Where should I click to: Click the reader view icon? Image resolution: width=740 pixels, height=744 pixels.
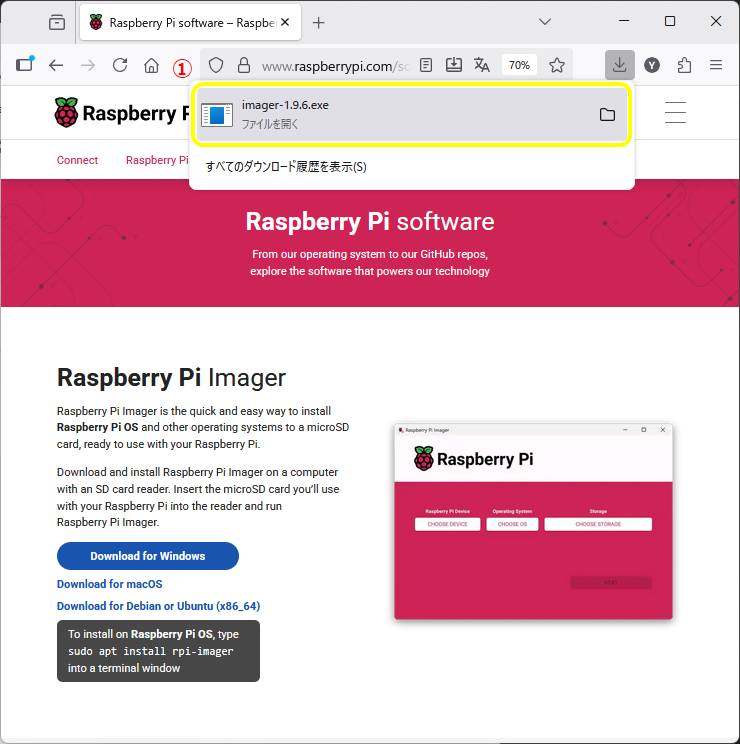(426, 65)
